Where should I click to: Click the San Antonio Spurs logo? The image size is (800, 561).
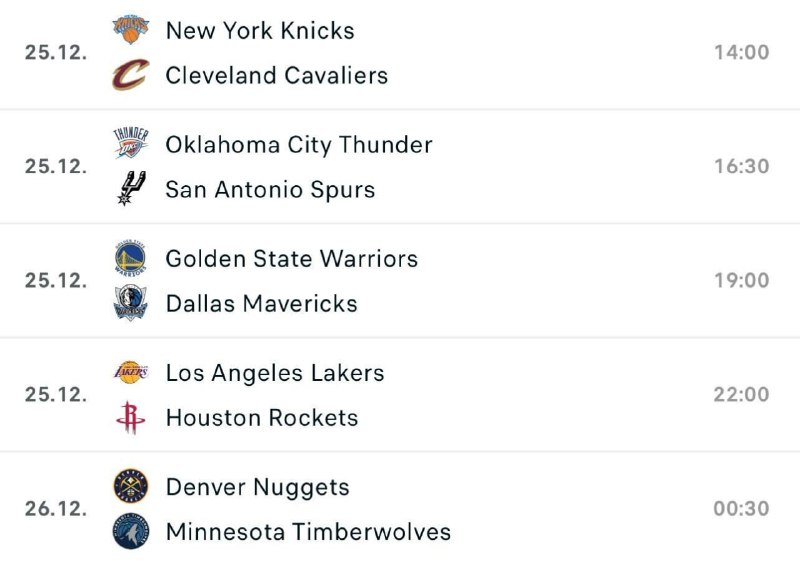click(x=130, y=189)
